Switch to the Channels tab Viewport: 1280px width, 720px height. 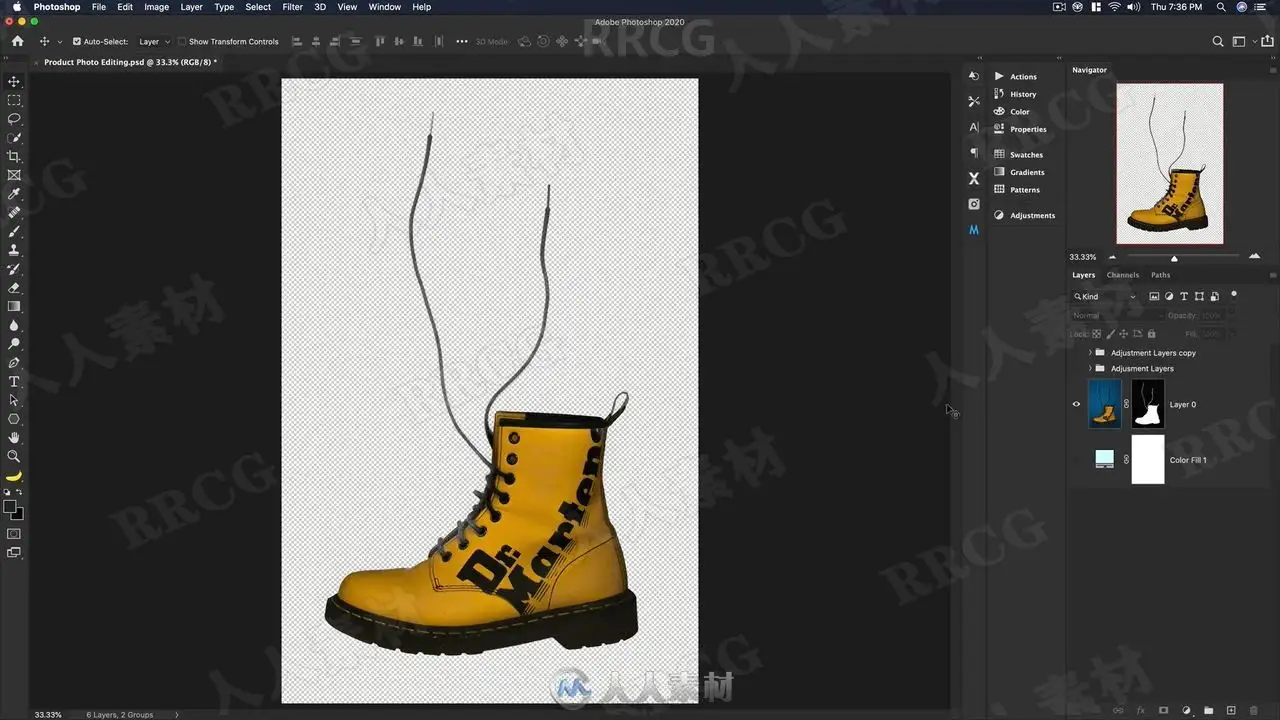[1123, 275]
